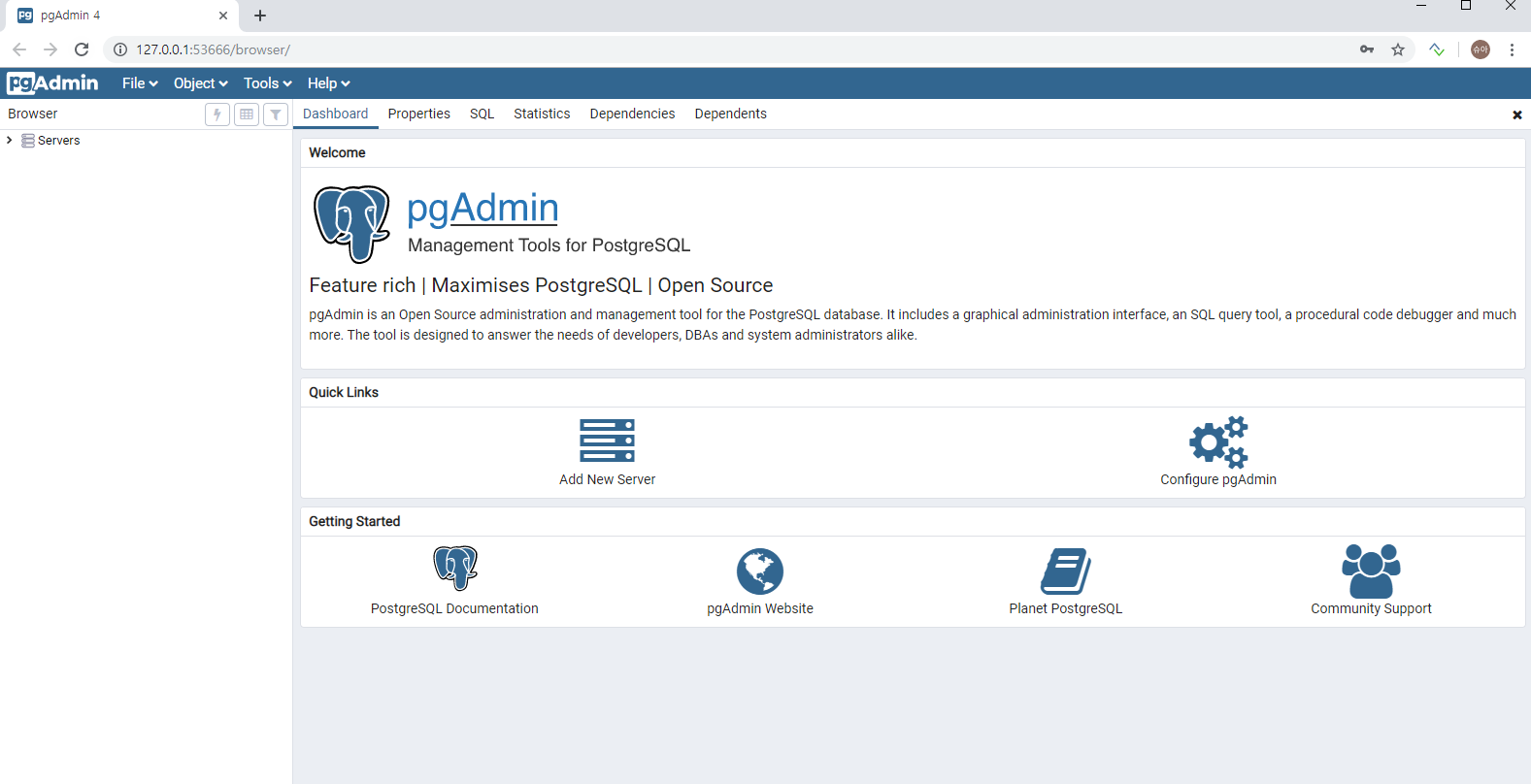Open the Chrome profile avatar

coord(1481,49)
